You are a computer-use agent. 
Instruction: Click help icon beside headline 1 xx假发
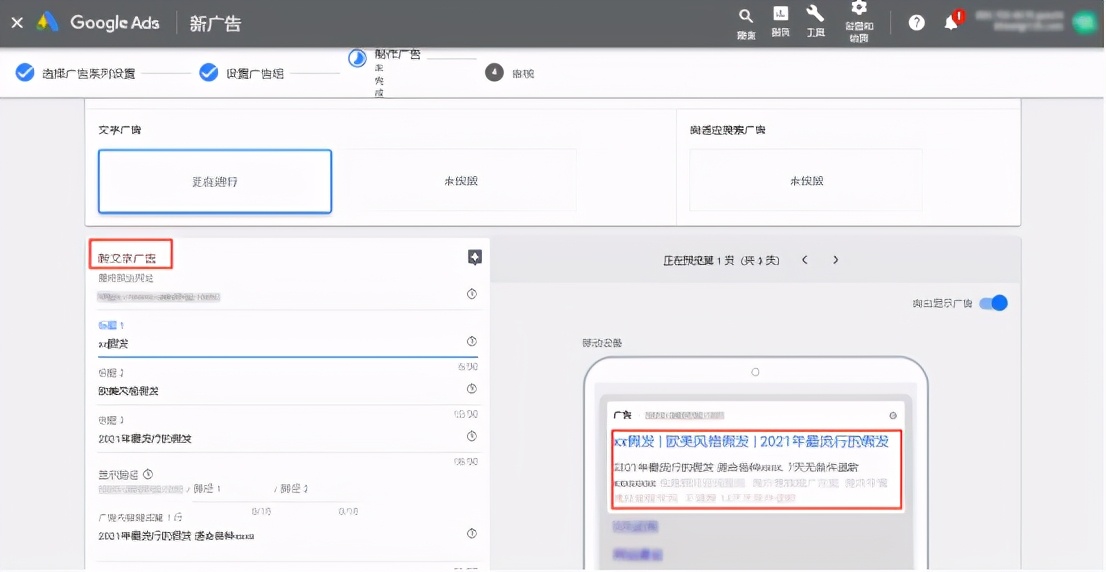(x=472, y=341)
